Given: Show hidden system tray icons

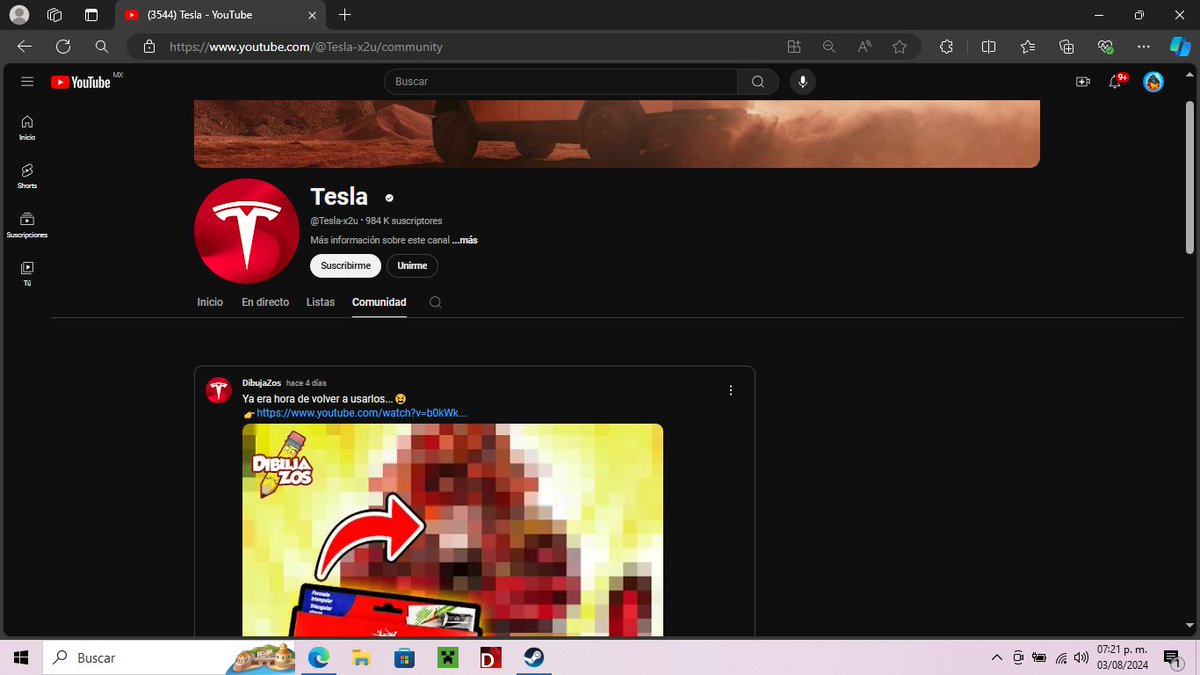Looking at the screenshot, I should [x=996, y=658].
